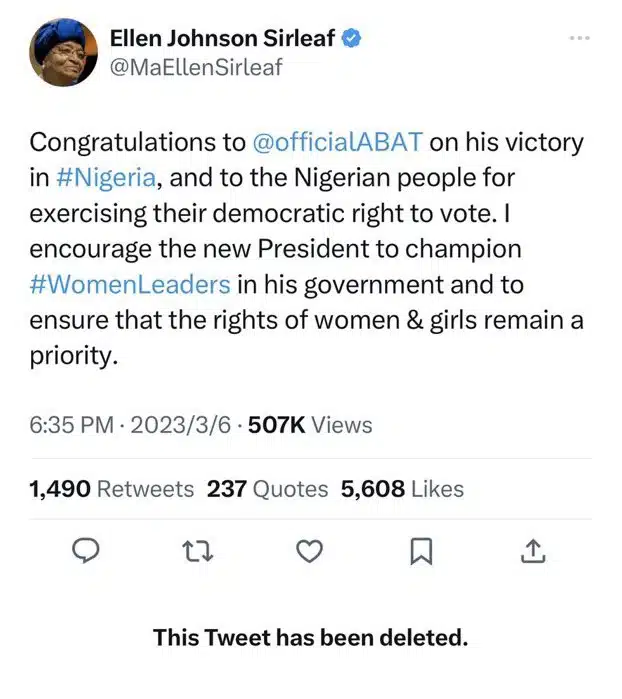Open the #WomenLeaders hashtag
622x699 pixels.
tap(131, 284)
